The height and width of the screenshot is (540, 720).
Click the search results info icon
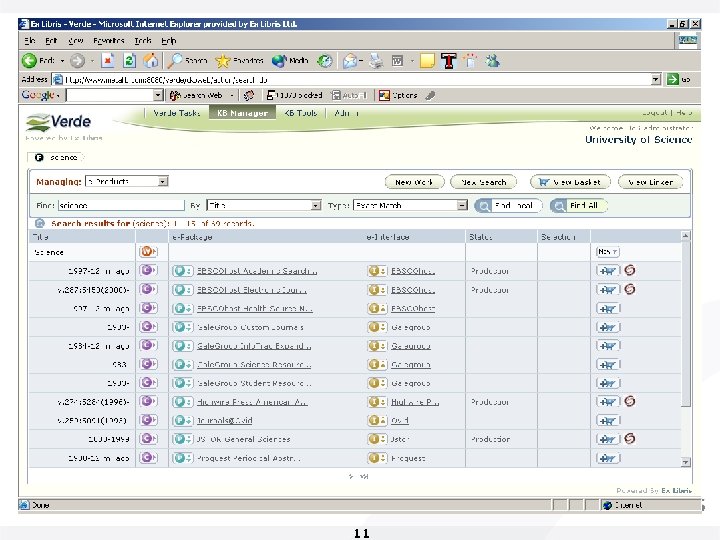(x=40, y=223)
